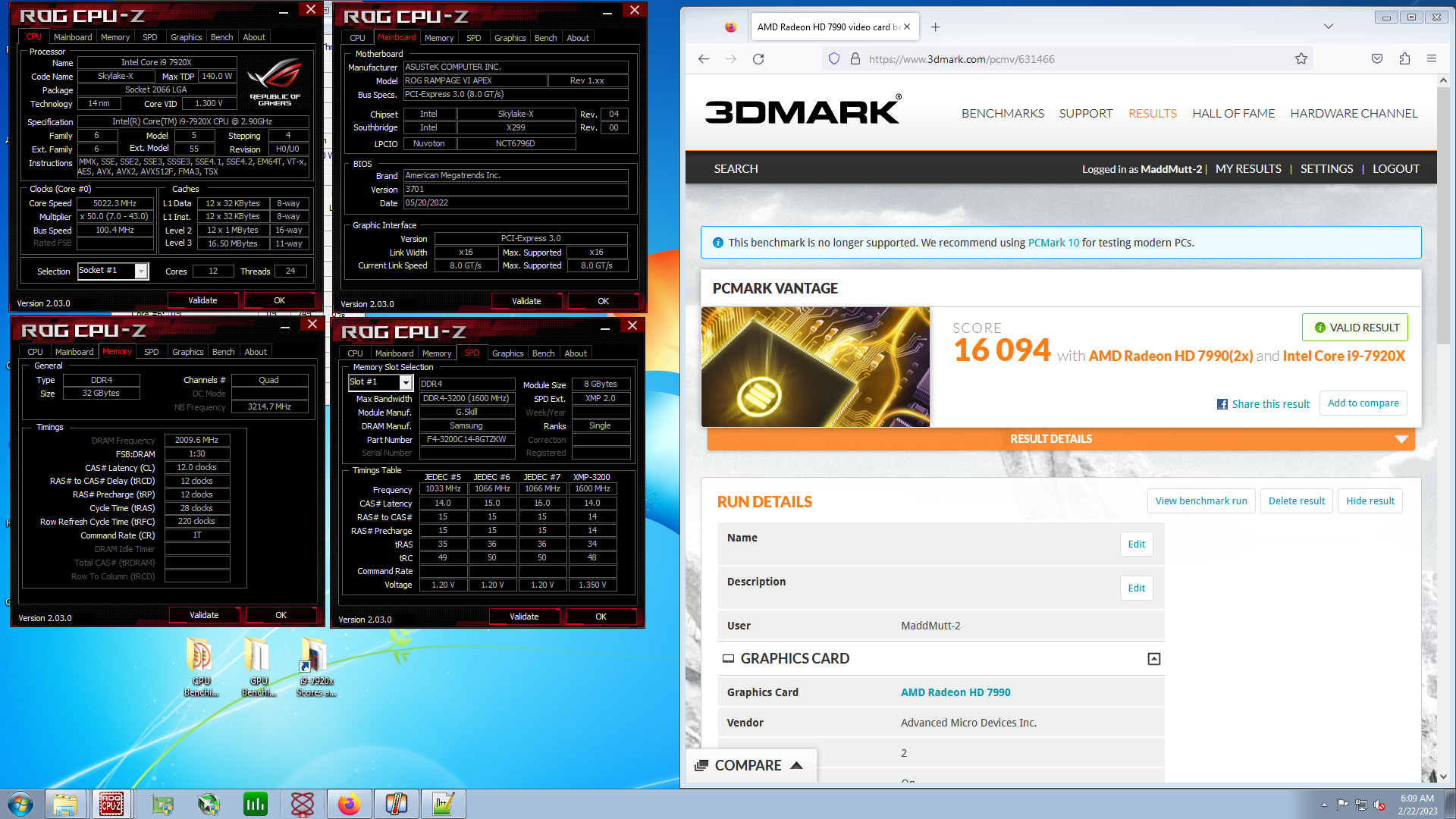Click the Windows Start orb
Viewport: 1456px width, 819px height.
coord(20,804)
